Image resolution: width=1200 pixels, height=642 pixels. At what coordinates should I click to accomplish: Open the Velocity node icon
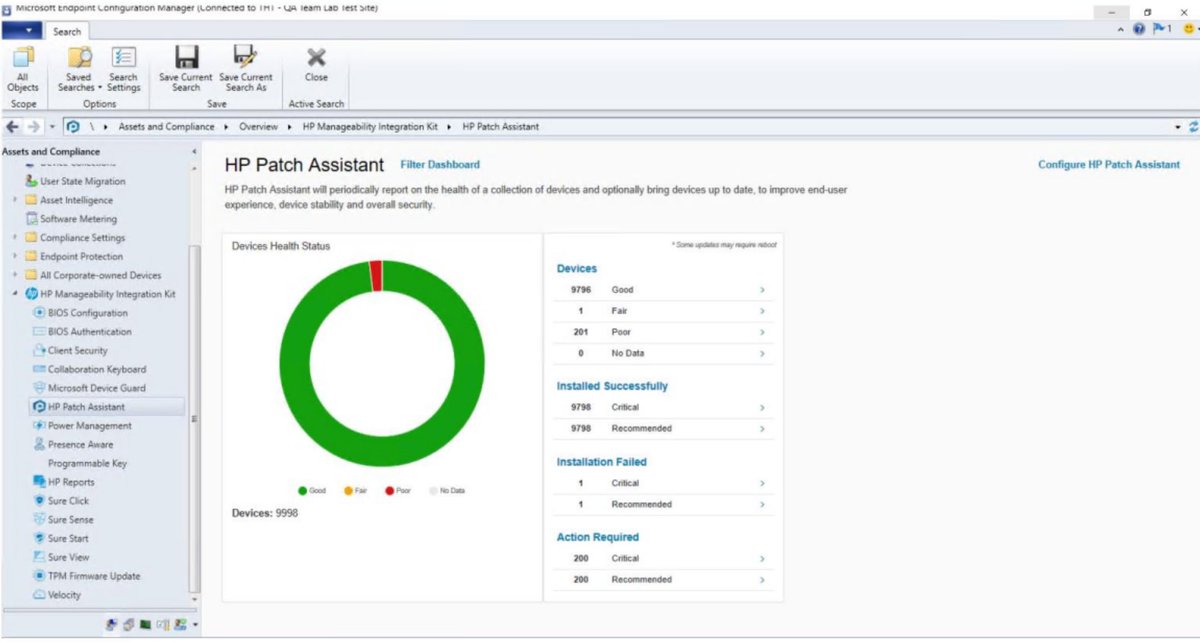click(40, 595)
